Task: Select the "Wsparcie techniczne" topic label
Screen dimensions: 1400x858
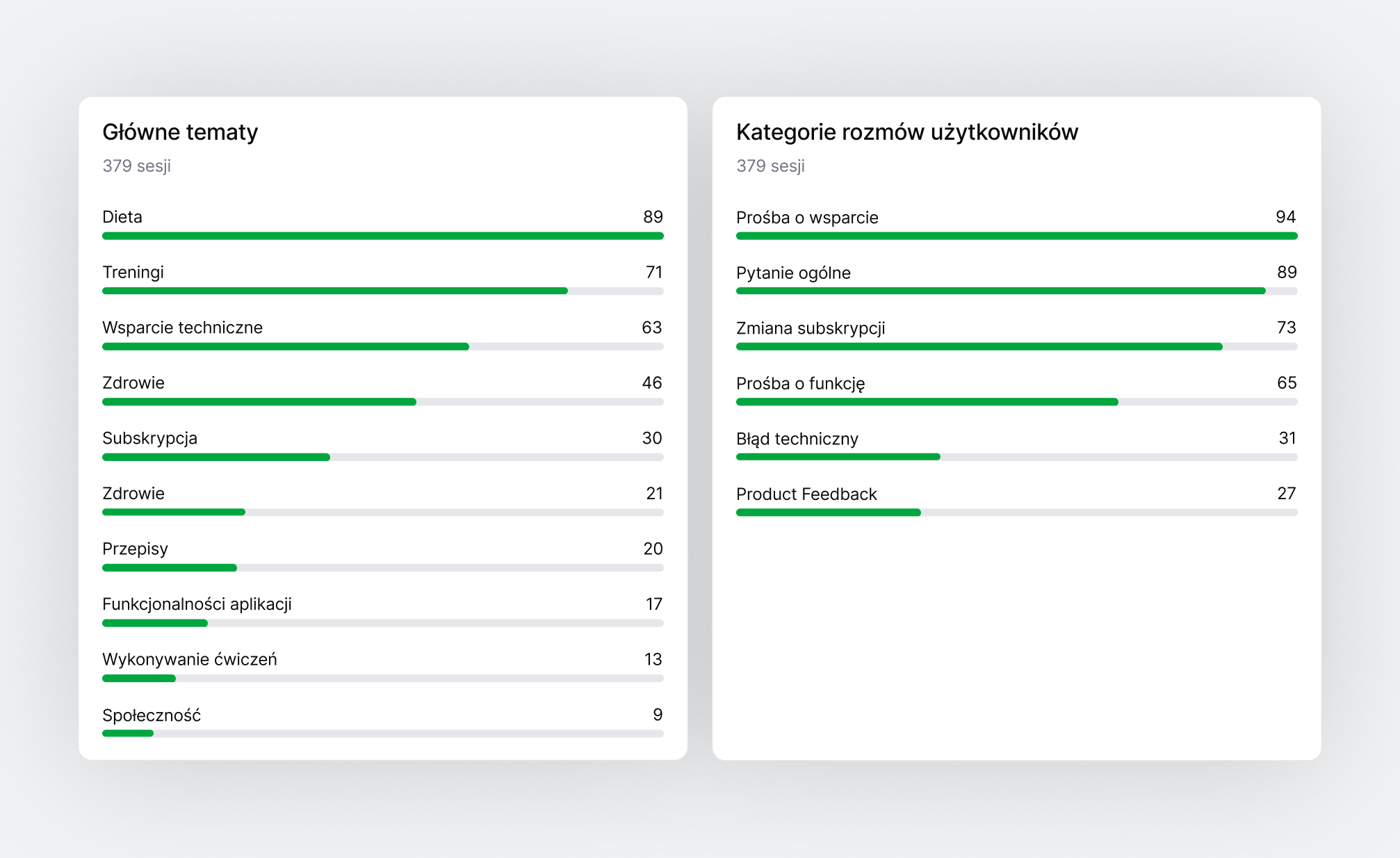Action: coord(182,327)
